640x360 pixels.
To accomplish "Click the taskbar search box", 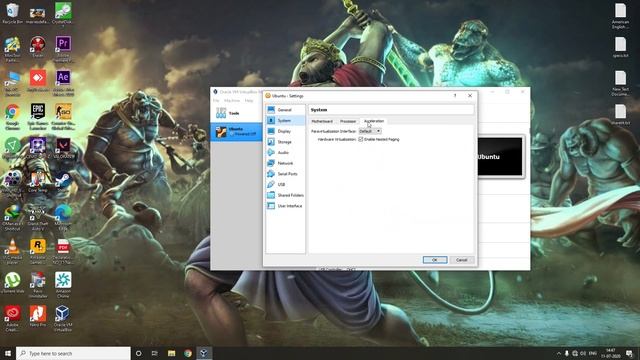I will [73, 353].
